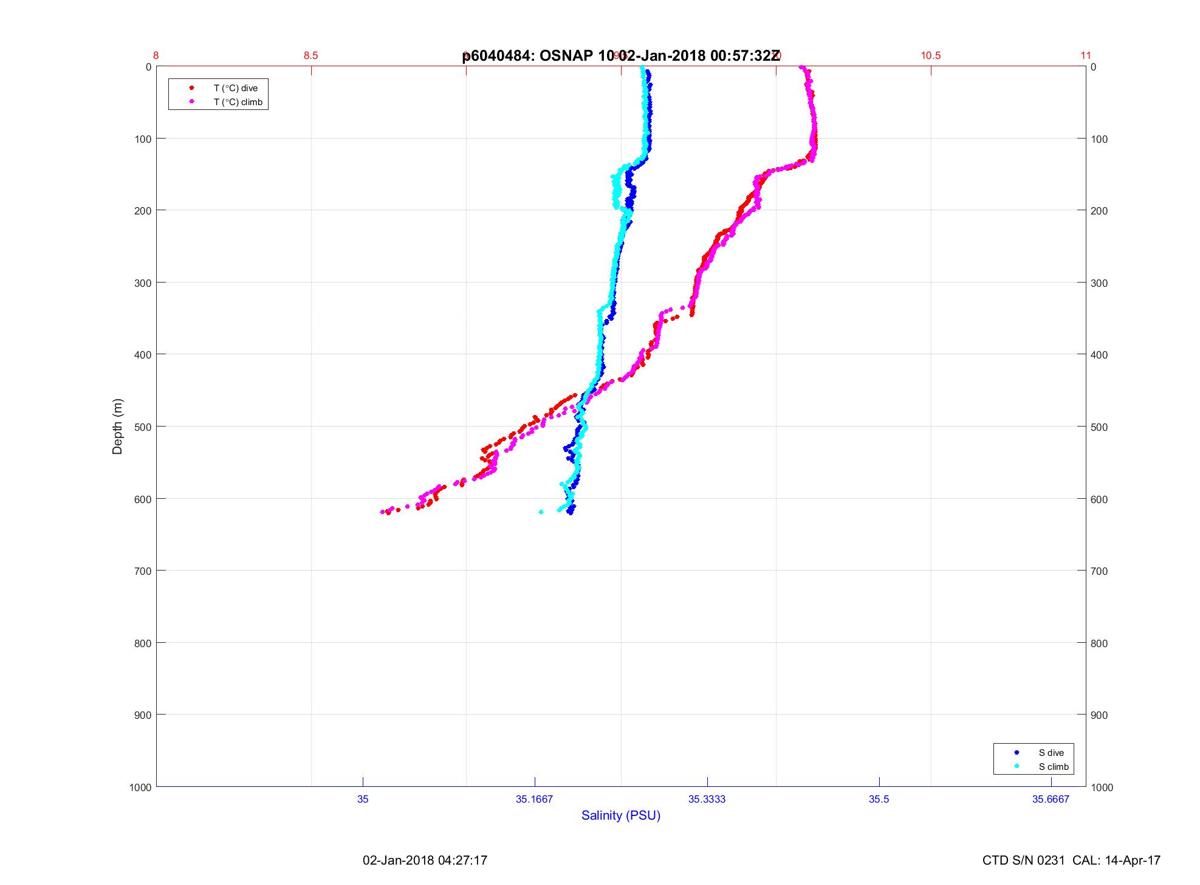This screenshot has width=1200, height=885.
Task: Click the cyan legend marker for S climb
Action: pyautogui.click(x=1017, y=766)
